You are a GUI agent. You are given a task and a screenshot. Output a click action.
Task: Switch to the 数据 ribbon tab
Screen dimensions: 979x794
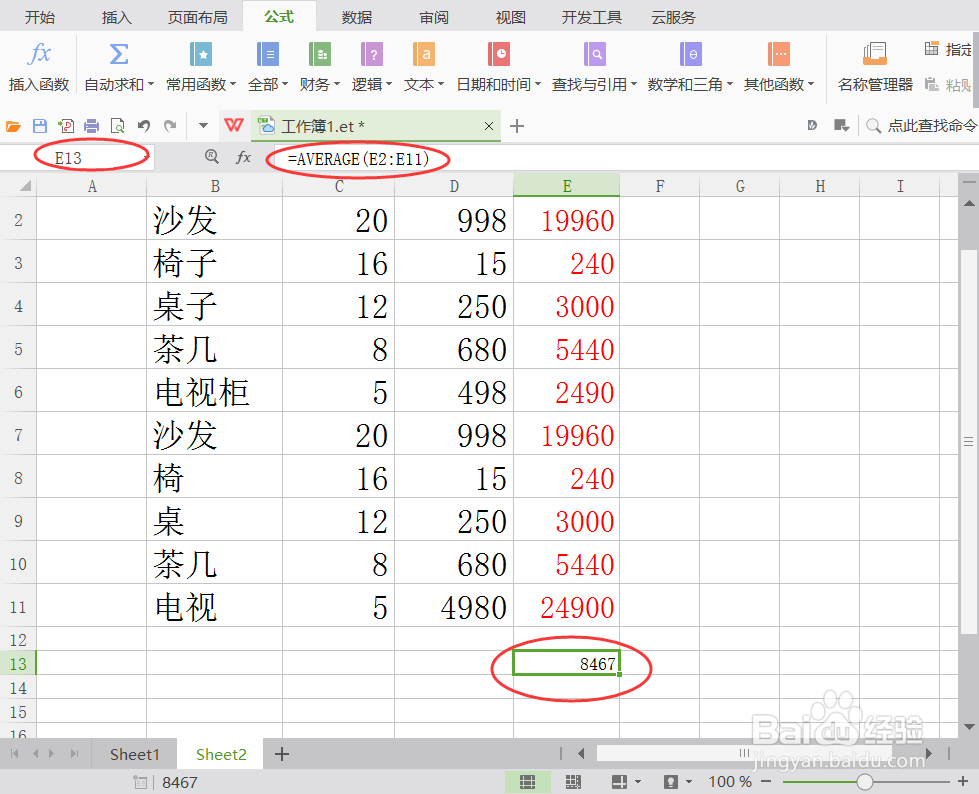pos(355,16)
